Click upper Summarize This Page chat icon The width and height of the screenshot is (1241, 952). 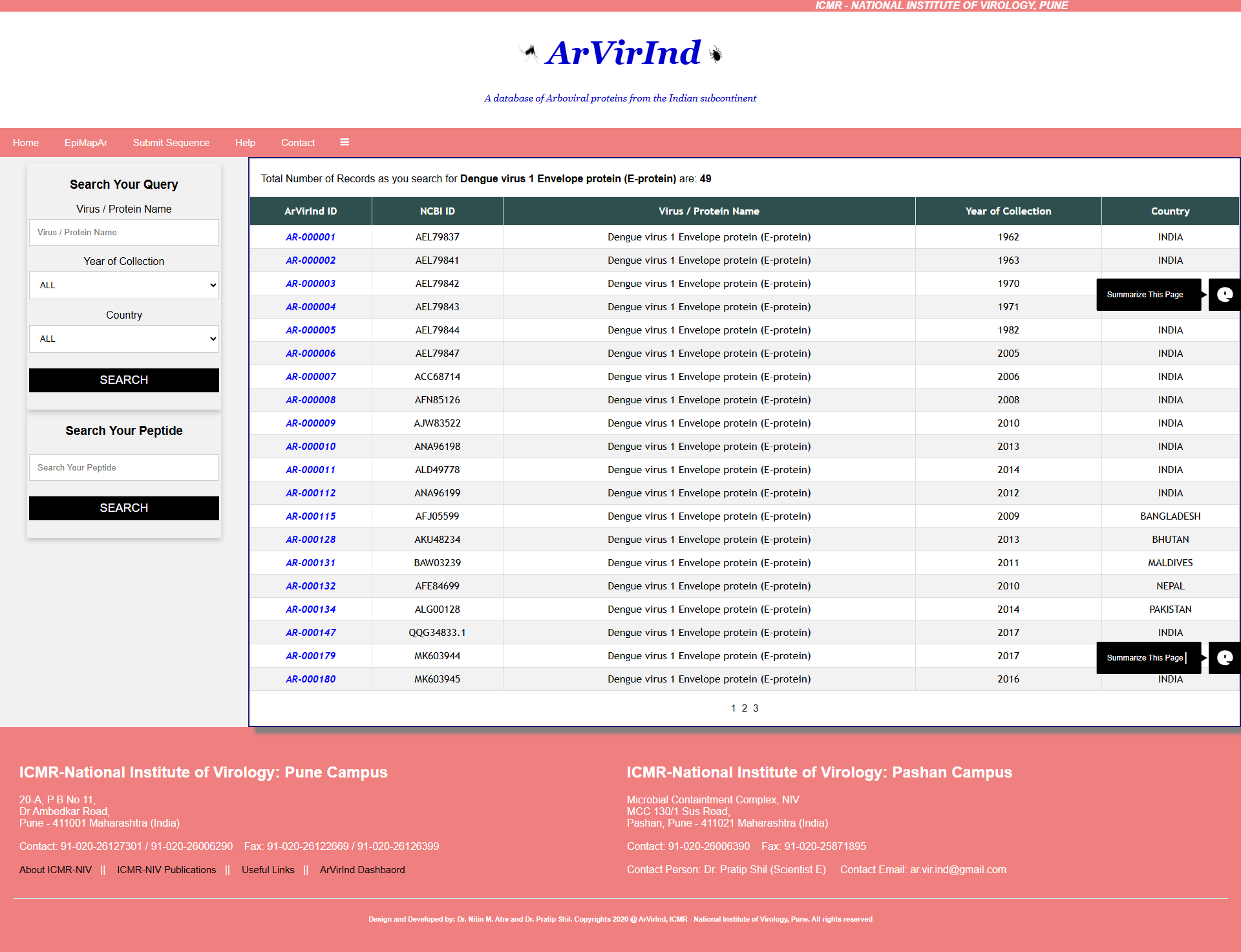(x=1224, y=295)
